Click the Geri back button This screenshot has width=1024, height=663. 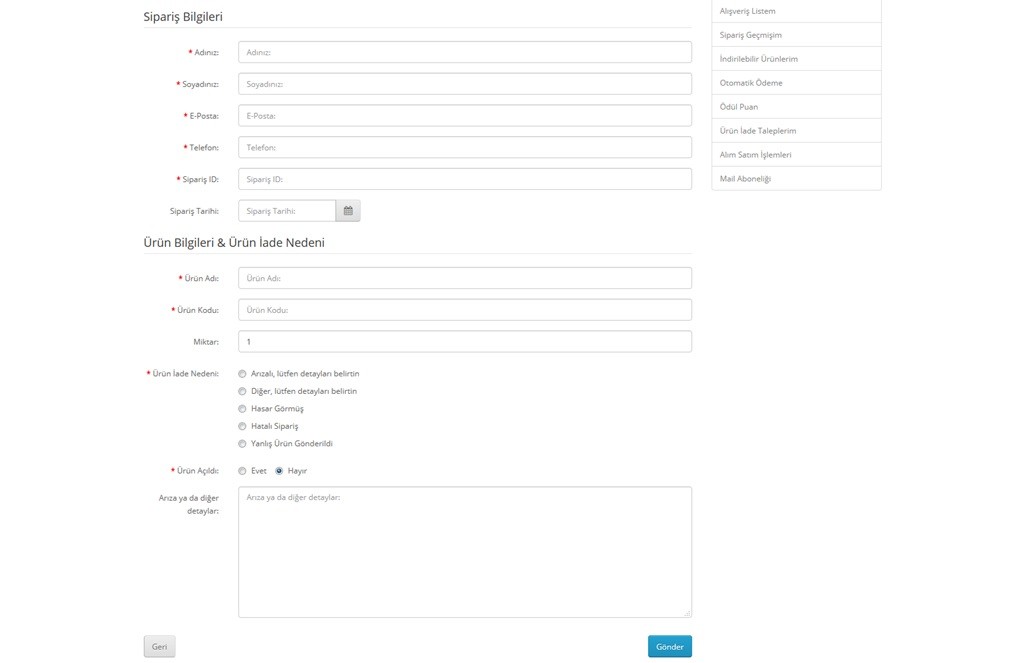point(159,647)
